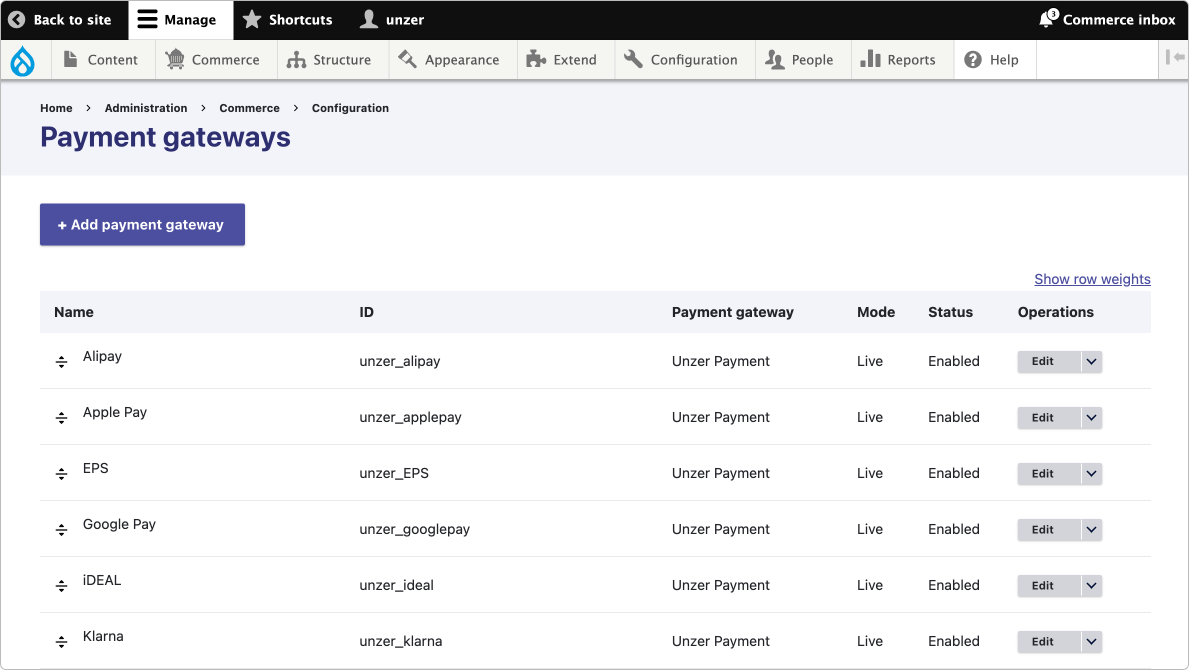This screenshot has height=670, width=1189.
Task: Expand operations dropdown for iDEAL
Action: click(x=1091, y=586)
